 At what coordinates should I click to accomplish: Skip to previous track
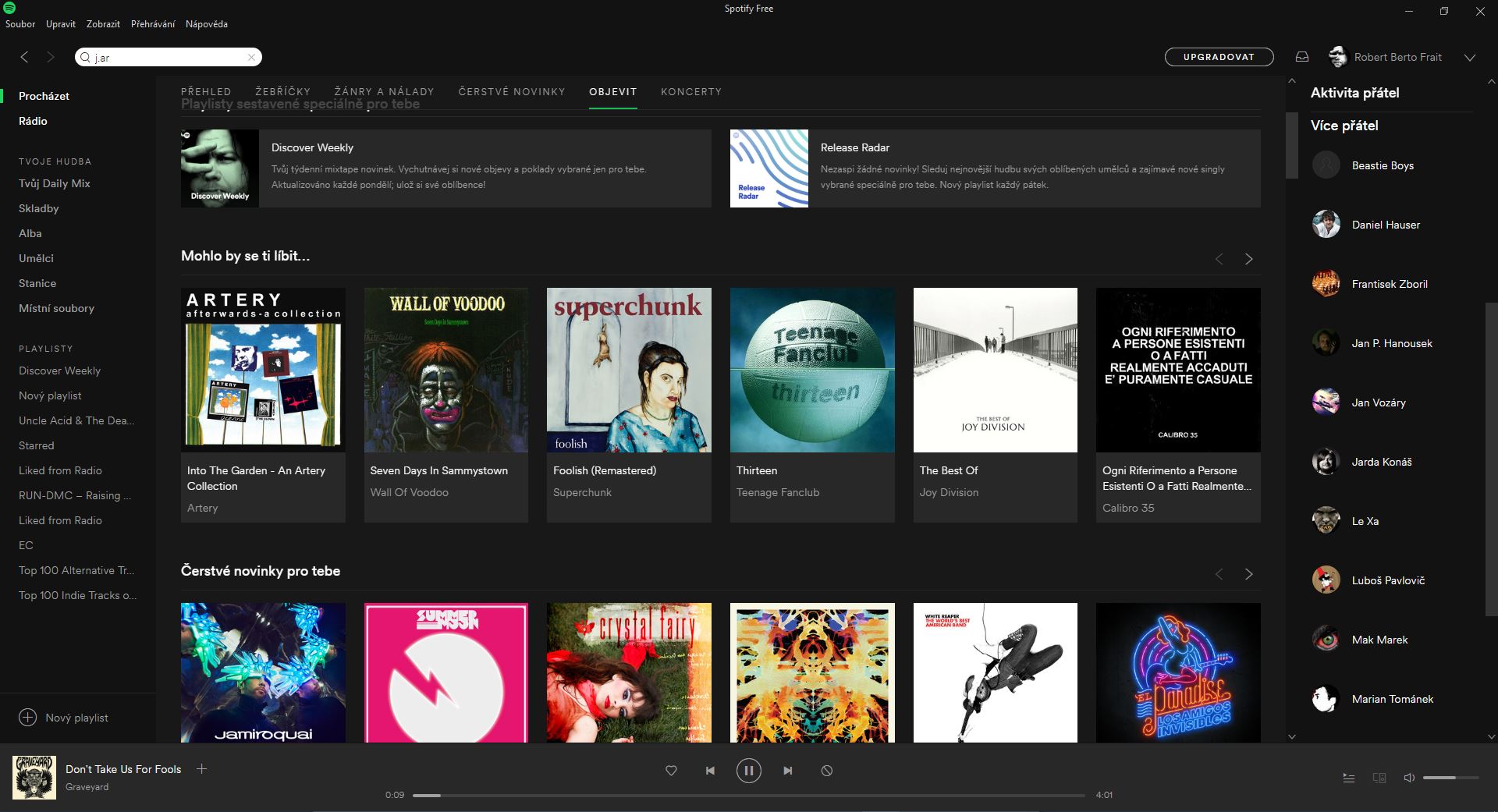pos(710,771)
